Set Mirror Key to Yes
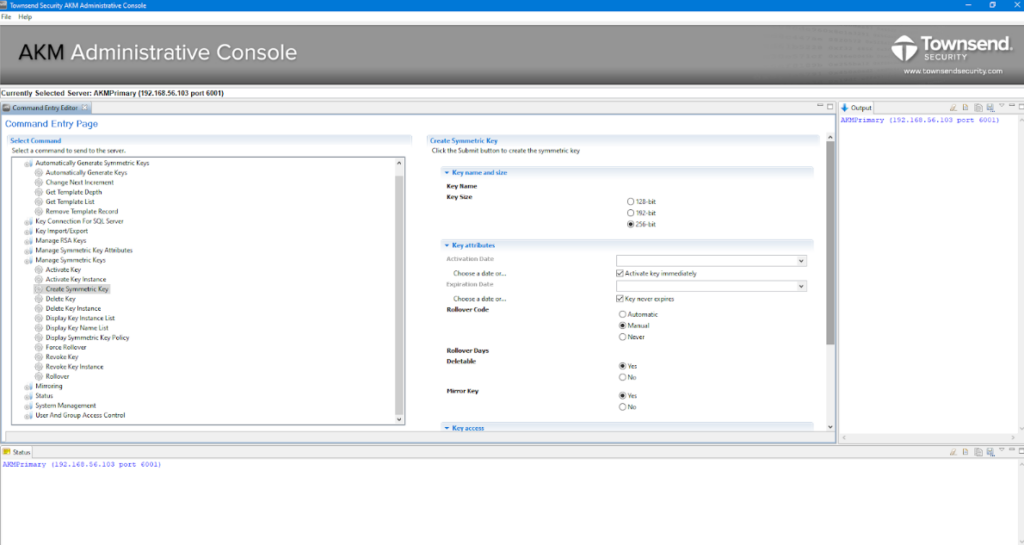Image resolution: width=1024 pixels, height=545 pixels. point(622,396)
